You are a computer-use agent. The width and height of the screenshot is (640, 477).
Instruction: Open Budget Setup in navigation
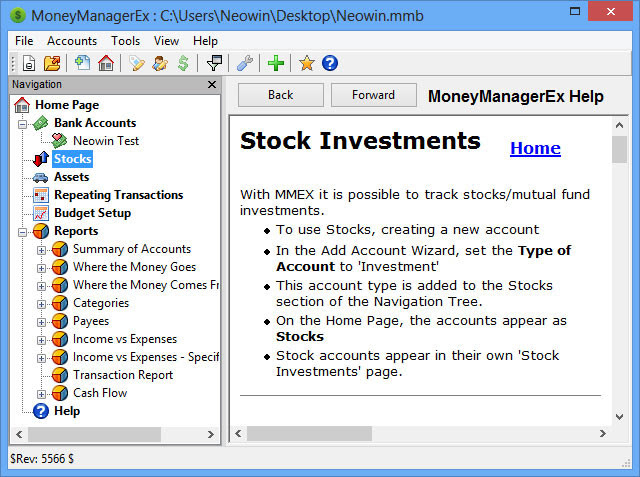click(x=93, y=213)
